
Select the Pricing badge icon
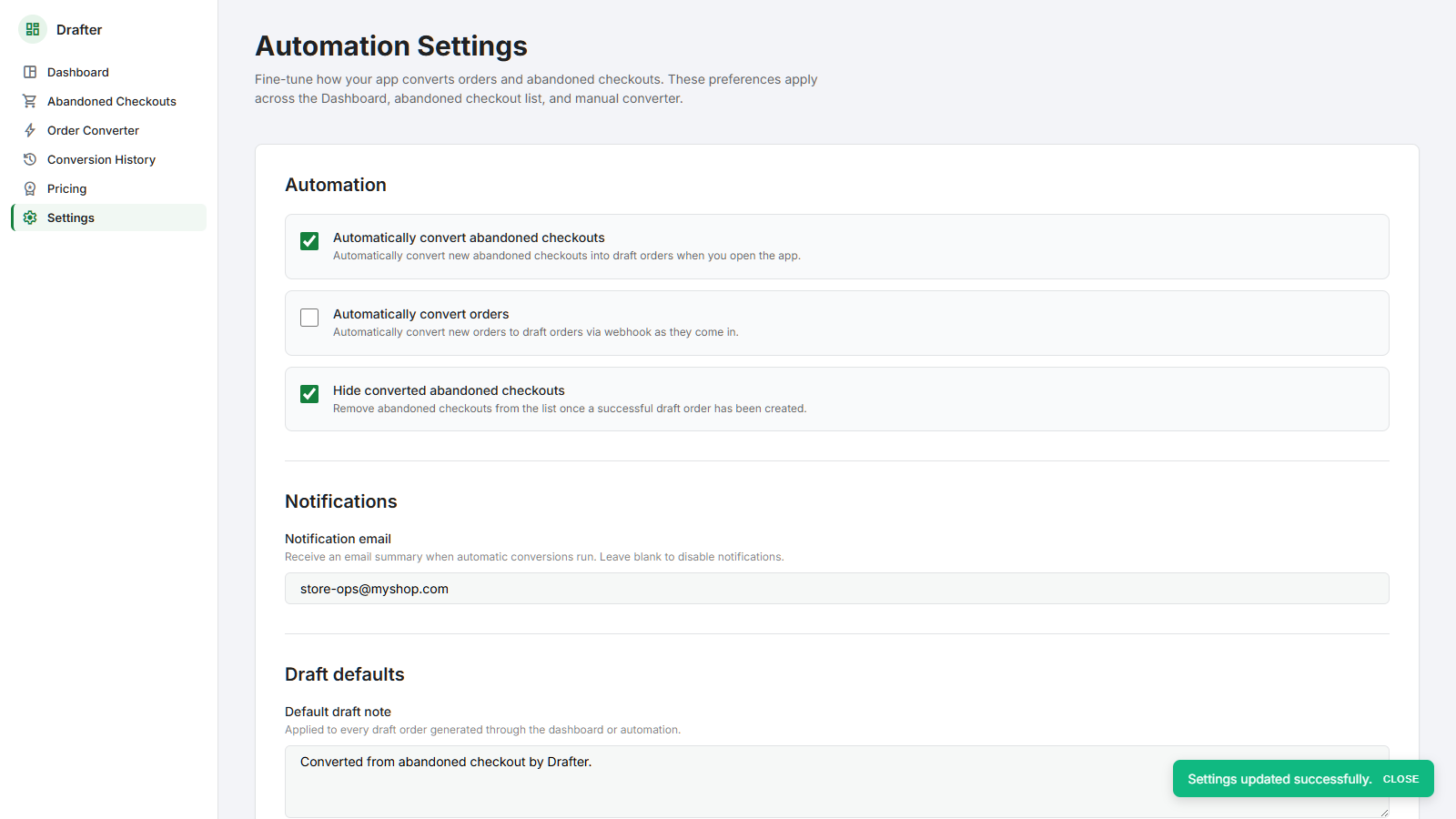point(30,188)
